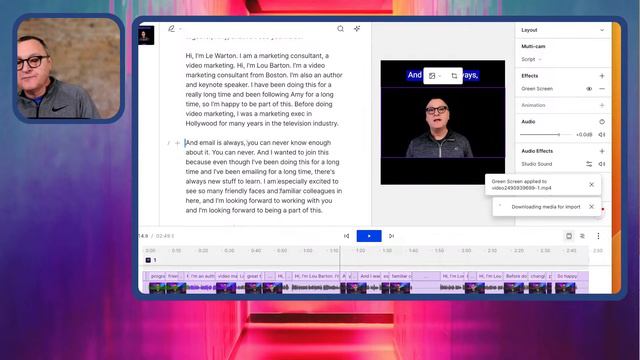Open the AI actions sparkle icon
The image size is (640, 360).
click(357, 29)
